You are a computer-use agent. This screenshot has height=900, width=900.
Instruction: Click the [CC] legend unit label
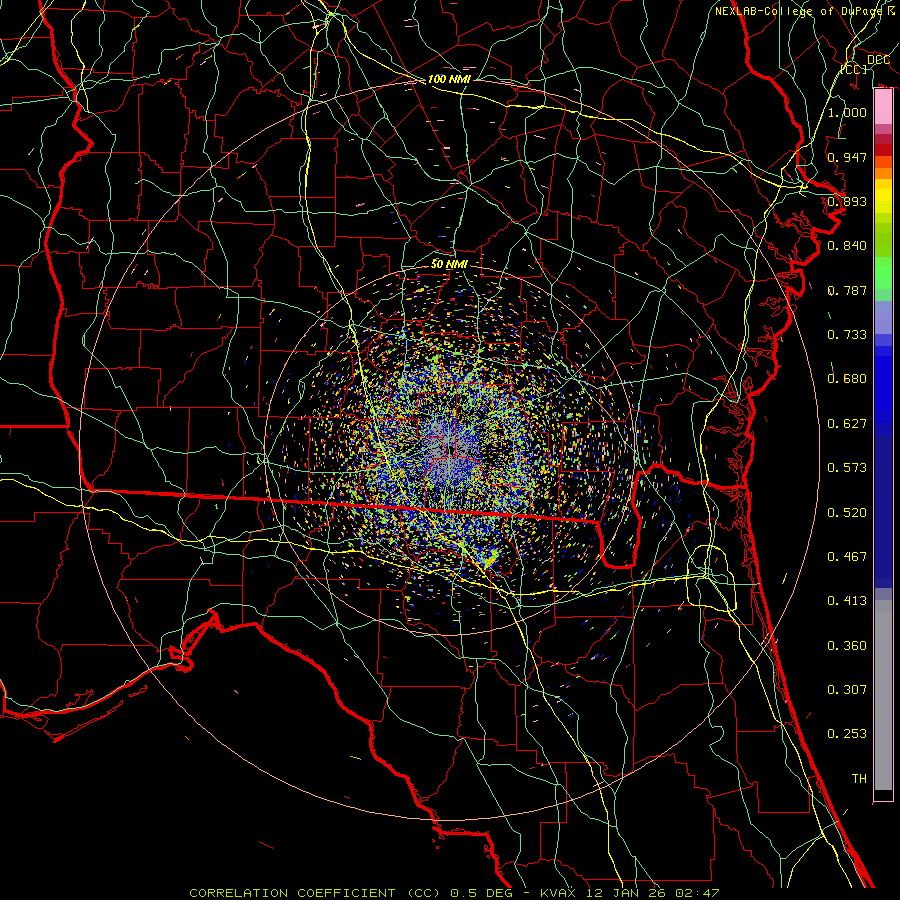coord(854,69)
